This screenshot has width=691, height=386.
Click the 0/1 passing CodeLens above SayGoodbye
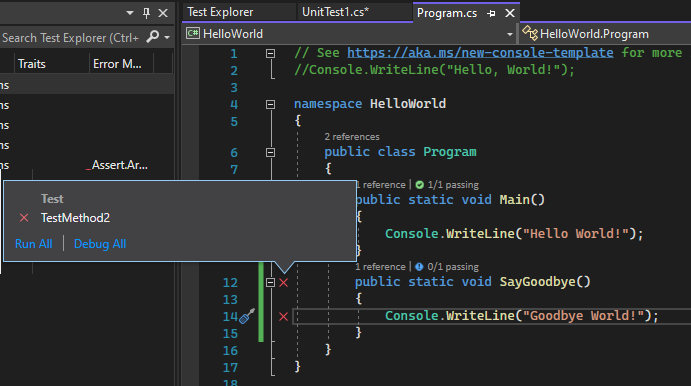(453, 267)
